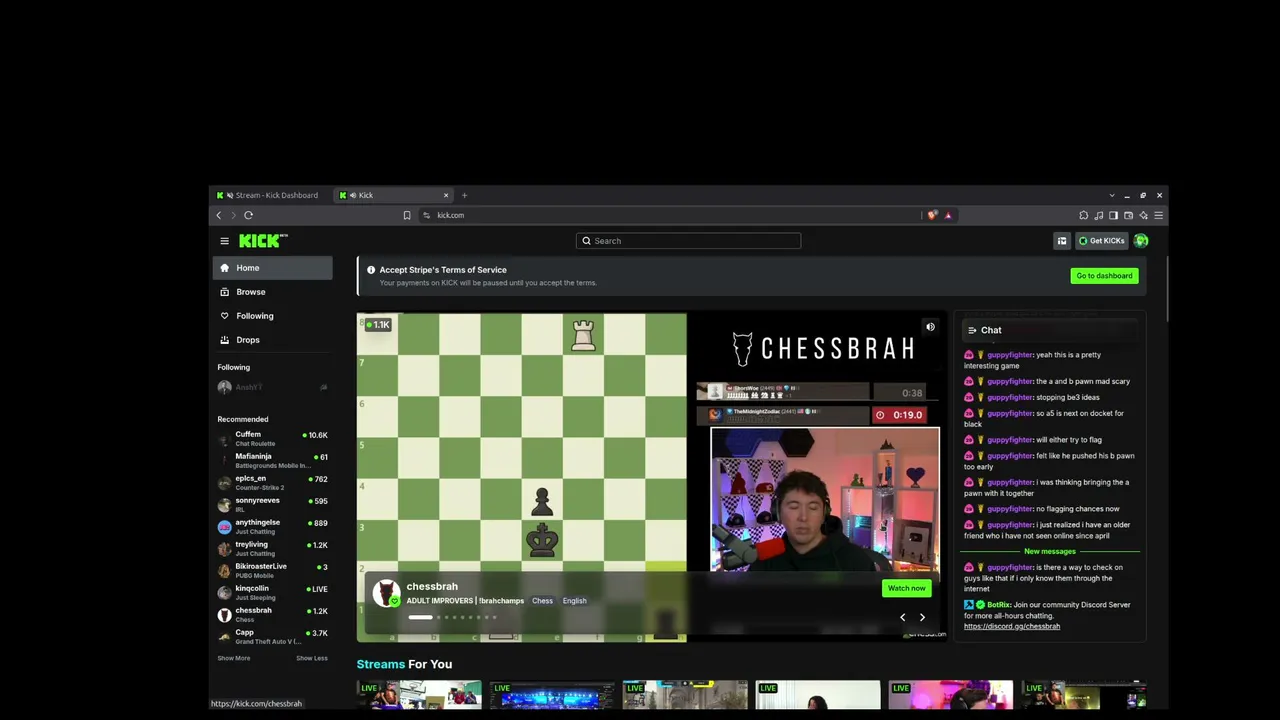Bookmark this page via bookmark icon
The height and width of the screenshot is (720, 1280).
[x=407, y=215]
